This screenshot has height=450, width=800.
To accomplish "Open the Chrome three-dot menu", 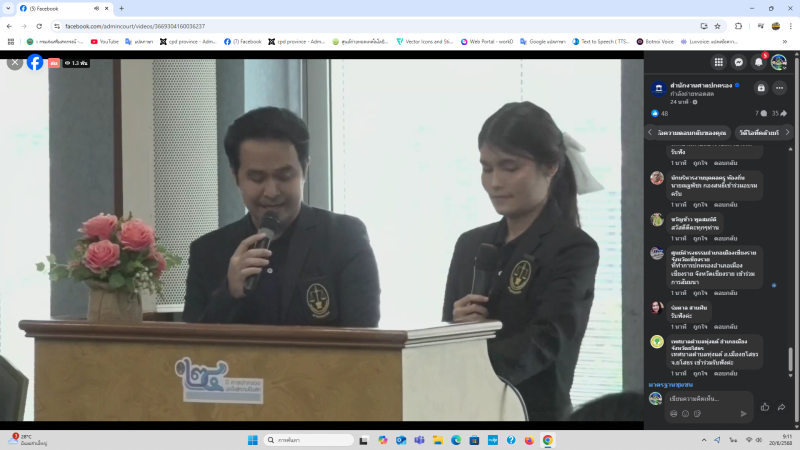I will point(791,26).
